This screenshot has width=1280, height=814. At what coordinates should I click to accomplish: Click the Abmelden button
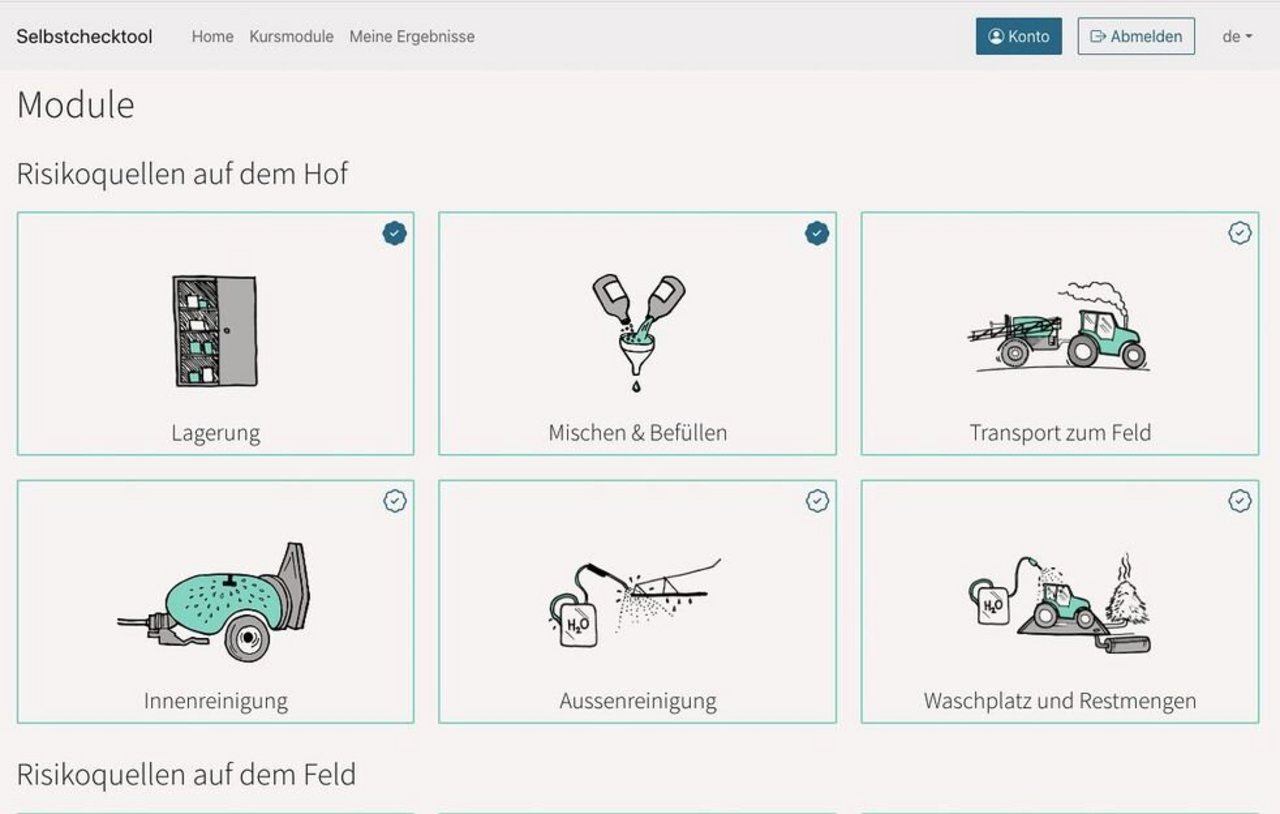point(1135,36)
